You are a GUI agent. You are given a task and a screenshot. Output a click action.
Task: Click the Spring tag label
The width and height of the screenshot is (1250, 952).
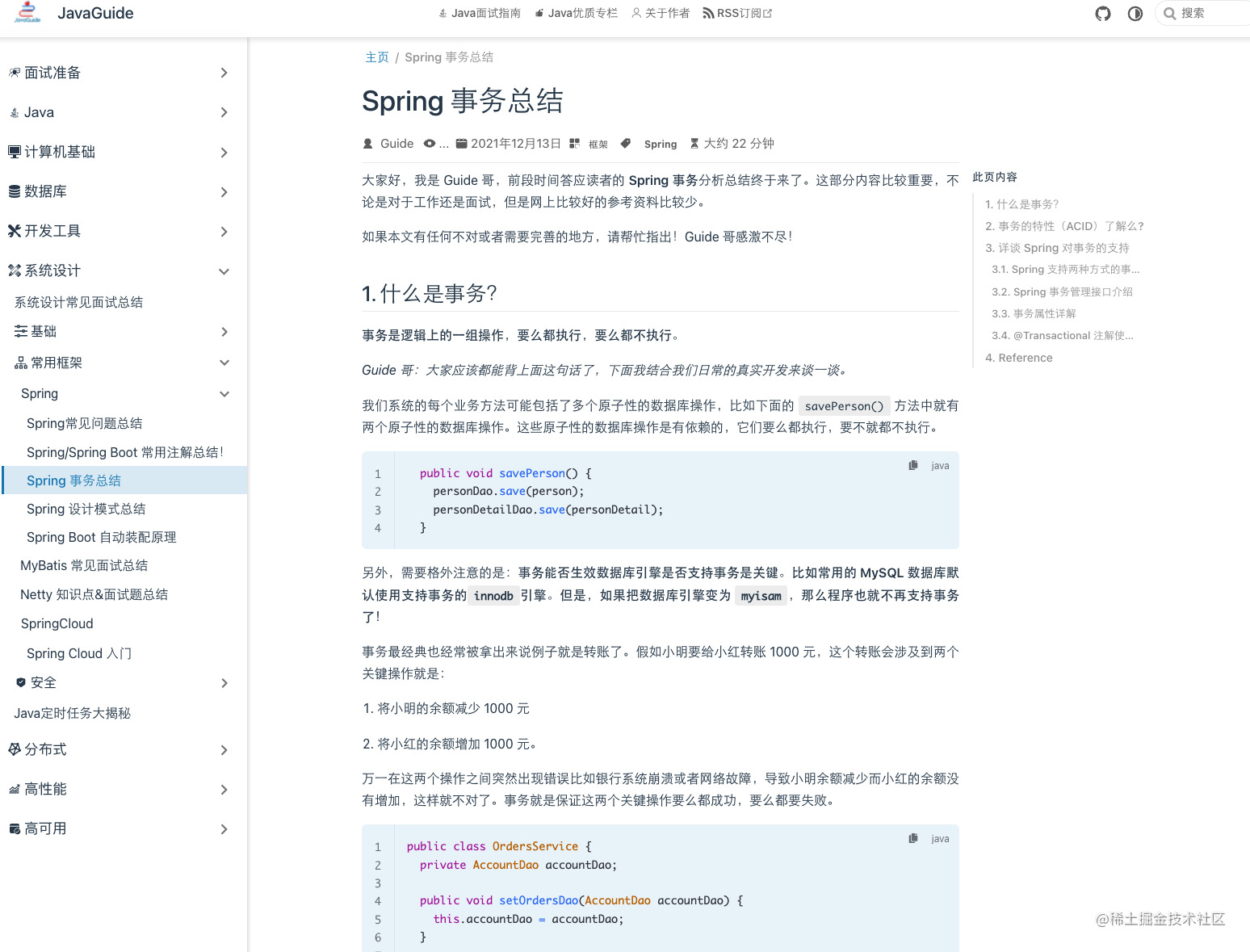[661, 144]
